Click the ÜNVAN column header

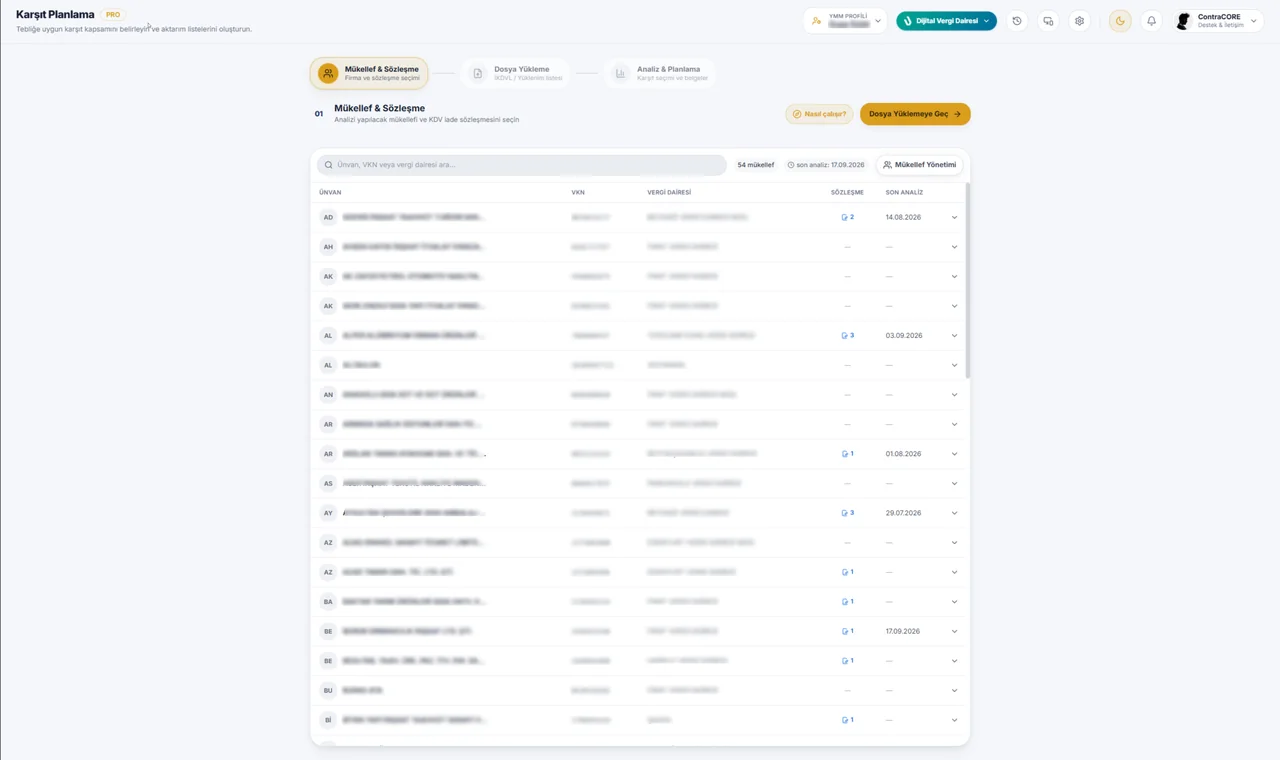pyautogui.click(x=330, y=192)
